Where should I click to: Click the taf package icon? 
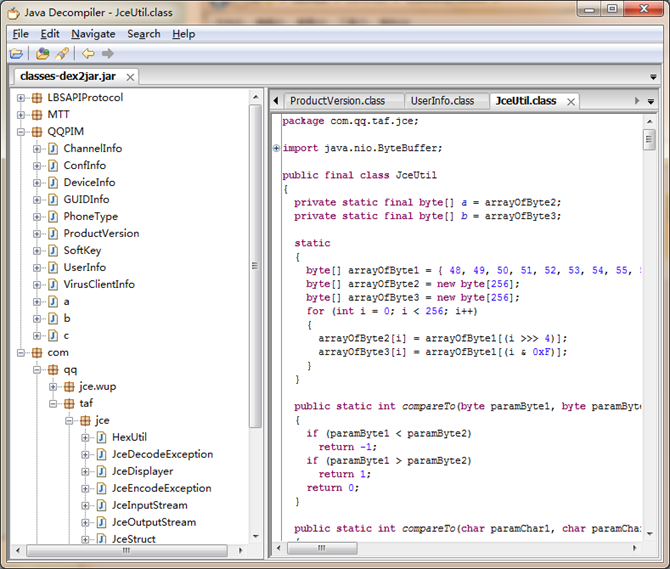[x=69, y=404]
